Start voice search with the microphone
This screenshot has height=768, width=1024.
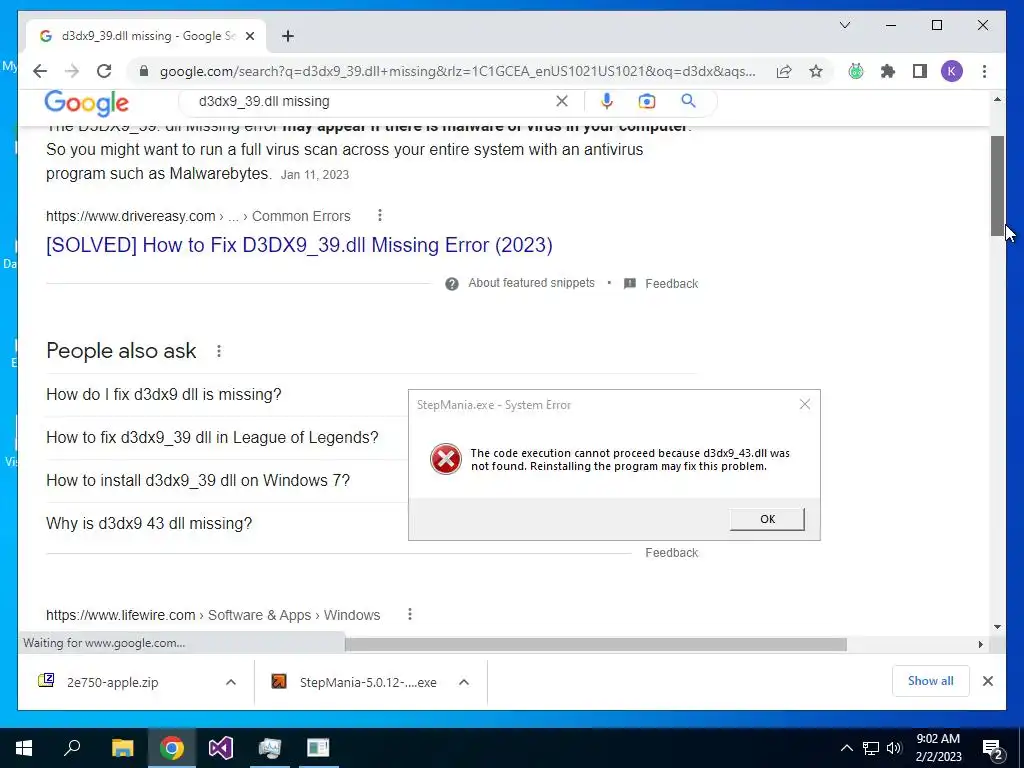coord(607,101)
